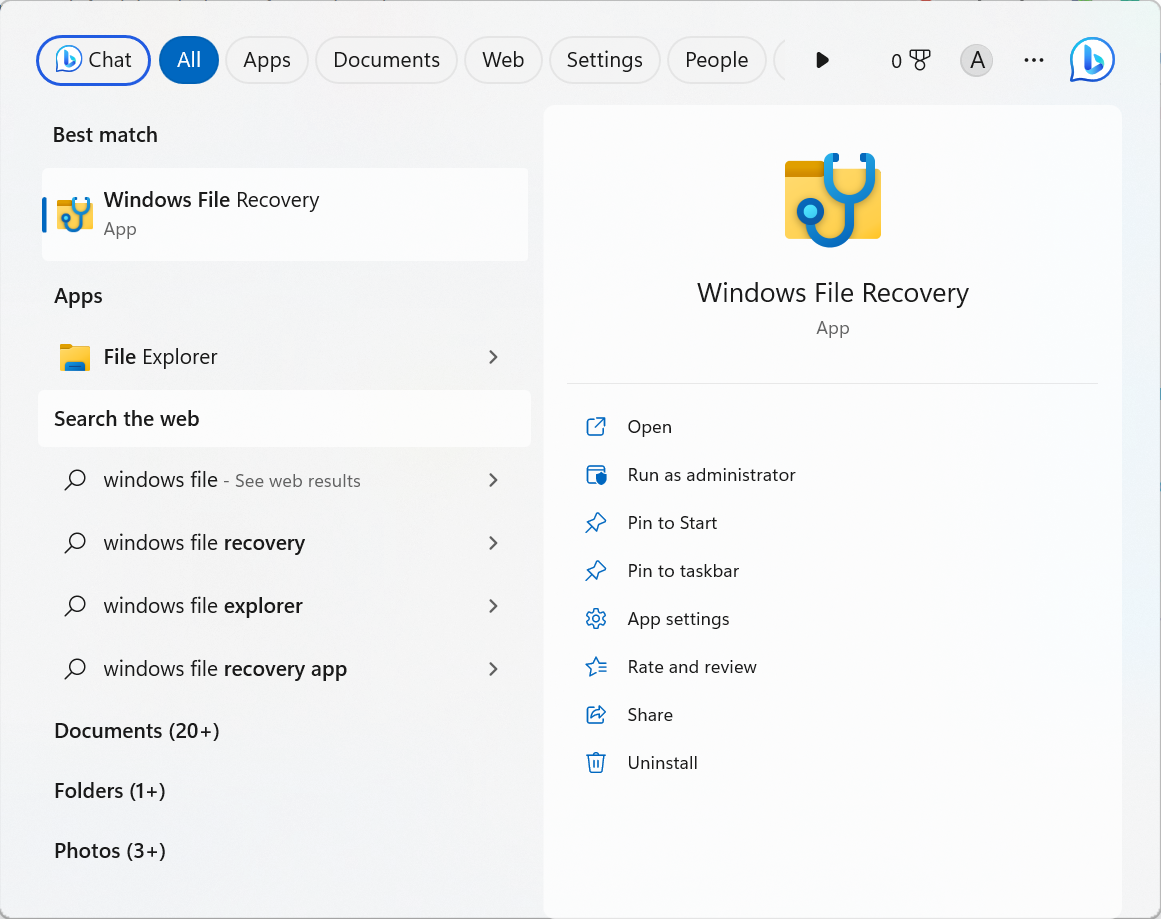The width and height of the screenshot is (1161, 919).
Task: Open the account avatar labeled A
Action: tap(977, 60)
